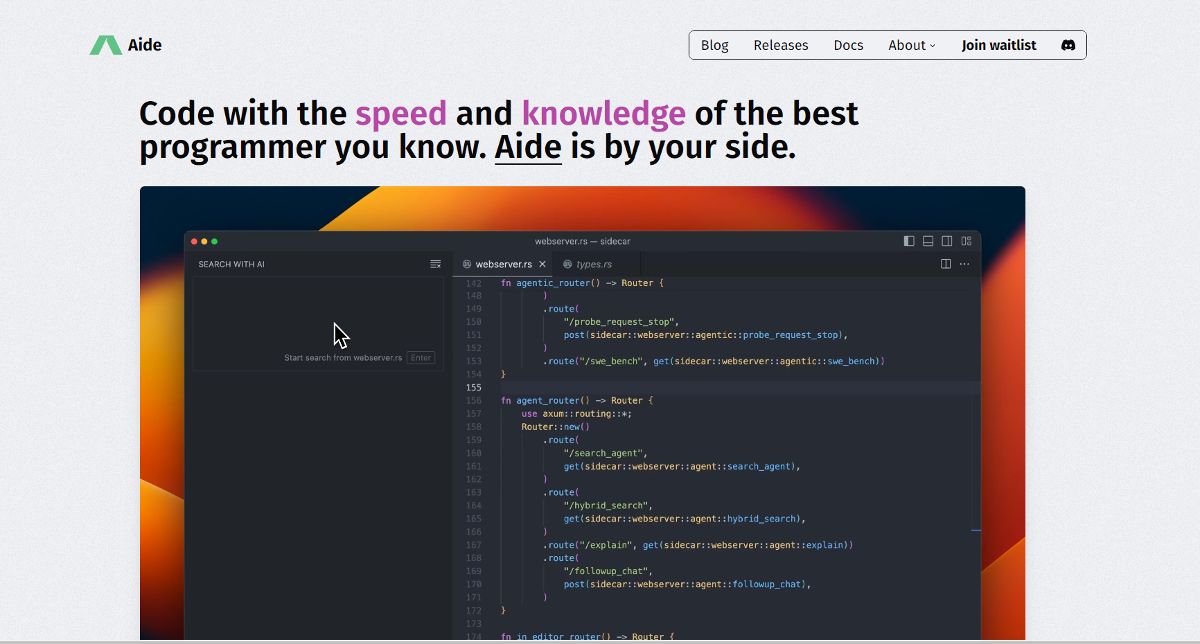The width and height of the screenshot is (1200, 644).
Task: Select the Split Editor icon in editor toolbar
Action: (x=945, y=264)
